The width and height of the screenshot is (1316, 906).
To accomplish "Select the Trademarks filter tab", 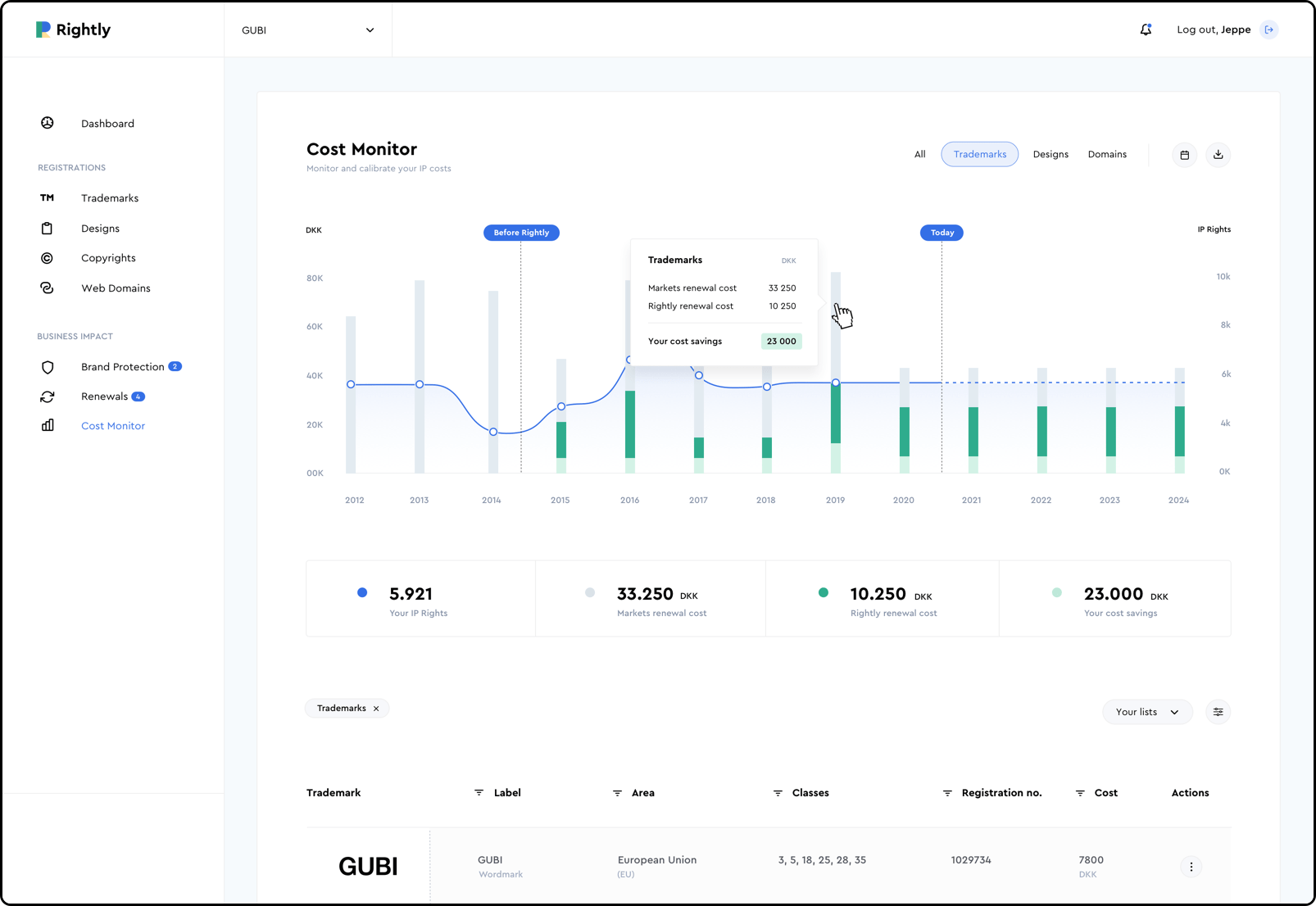I will coord(980,154).
